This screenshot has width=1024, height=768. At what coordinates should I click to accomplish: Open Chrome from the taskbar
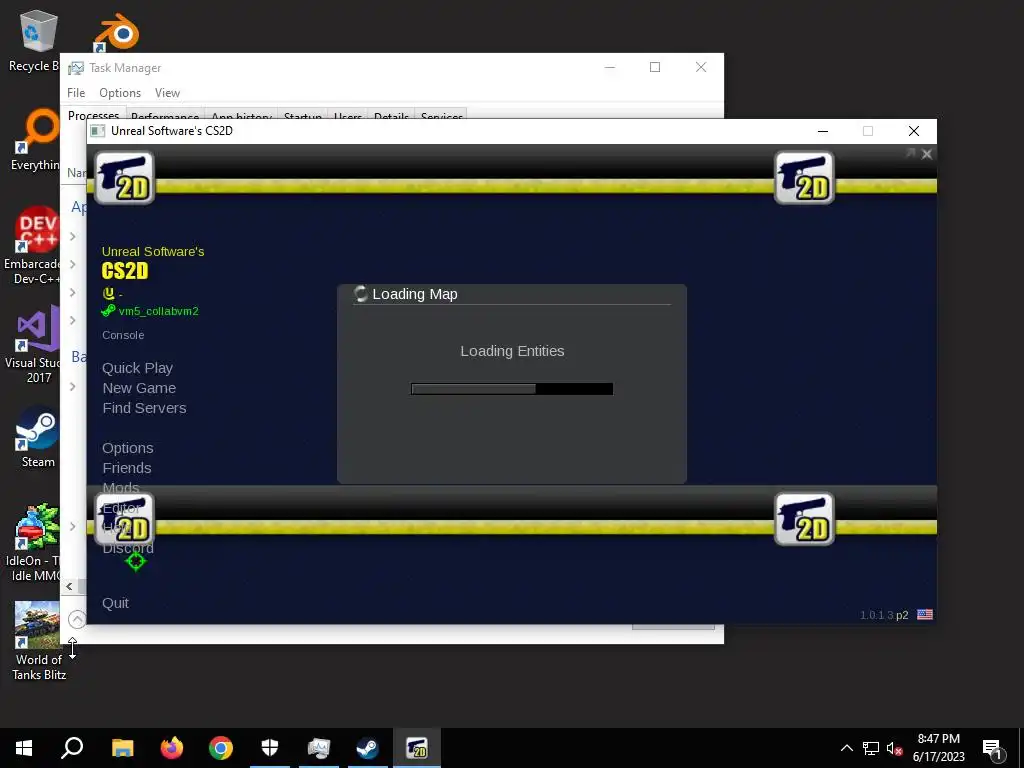click(221, 748)
